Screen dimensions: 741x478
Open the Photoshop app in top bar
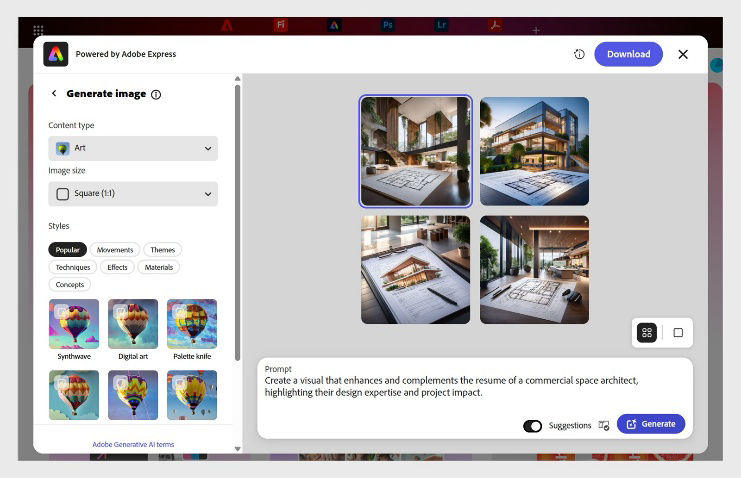tap(388, 25)
